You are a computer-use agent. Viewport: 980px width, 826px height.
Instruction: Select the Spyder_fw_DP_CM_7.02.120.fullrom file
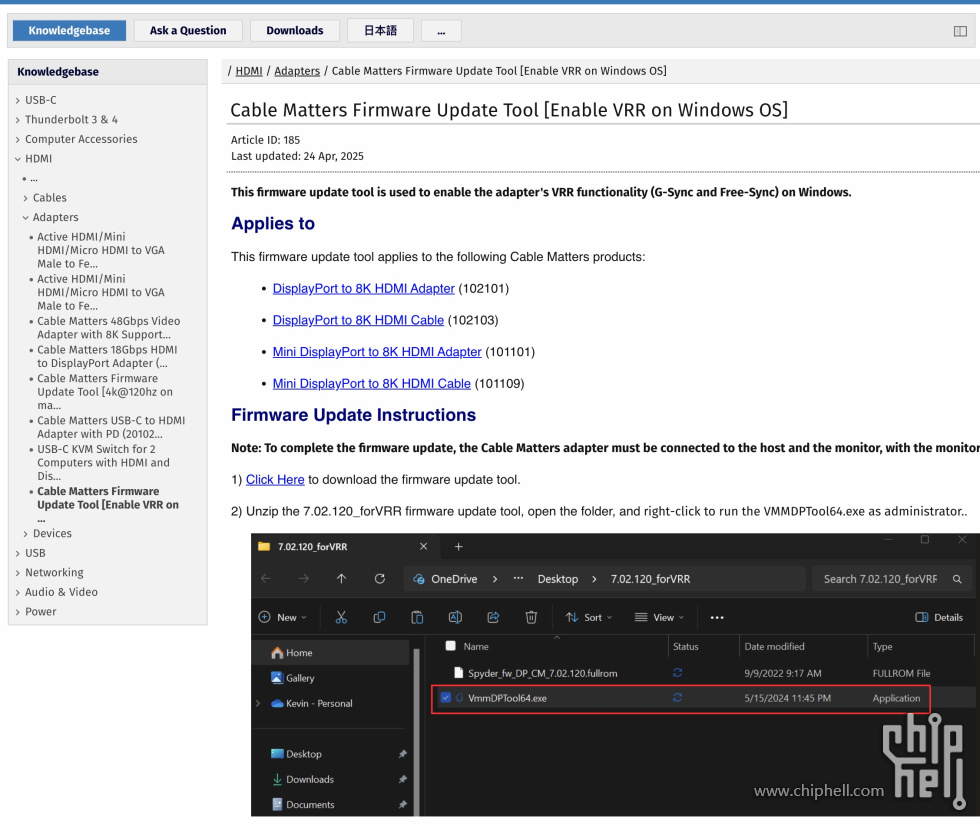(x=542, y=674)
